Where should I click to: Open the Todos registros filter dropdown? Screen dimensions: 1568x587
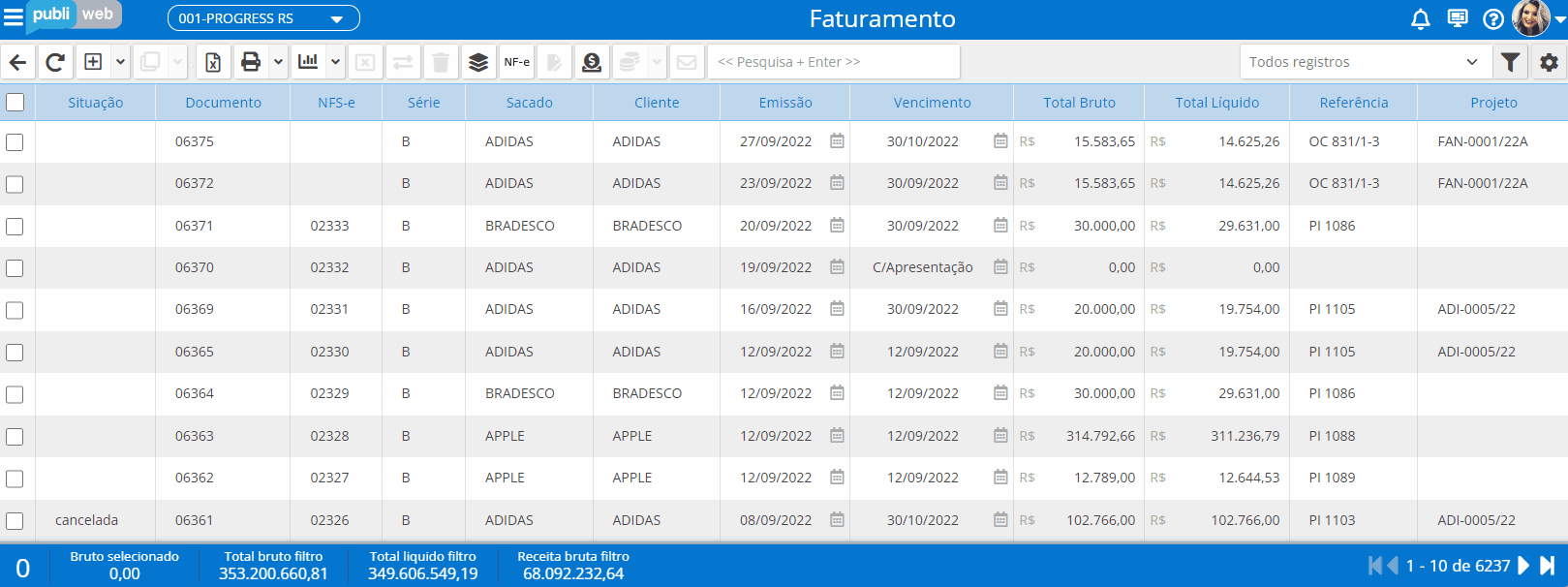(1364, 62)
